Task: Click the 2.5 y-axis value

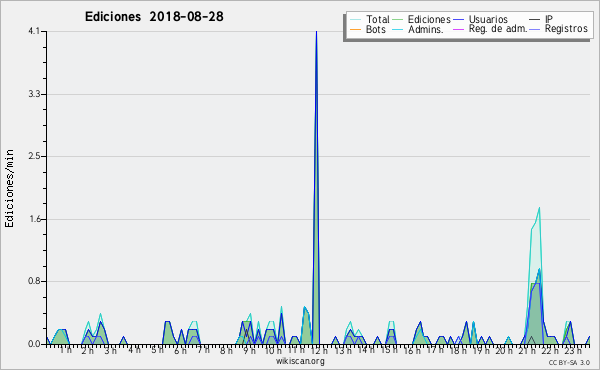Action: pos(34,156)
